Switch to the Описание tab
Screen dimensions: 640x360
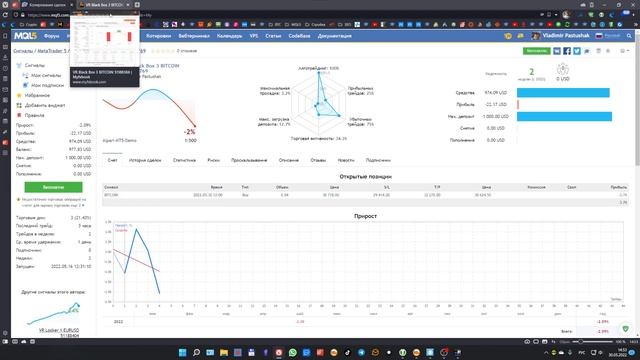click(x=289, y=160)
